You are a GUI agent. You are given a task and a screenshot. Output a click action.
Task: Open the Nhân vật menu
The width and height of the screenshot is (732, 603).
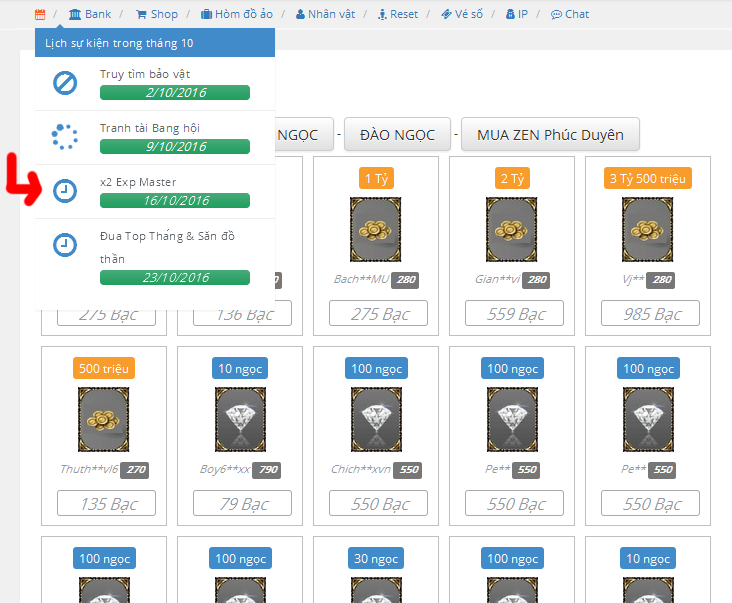point(325,14)
